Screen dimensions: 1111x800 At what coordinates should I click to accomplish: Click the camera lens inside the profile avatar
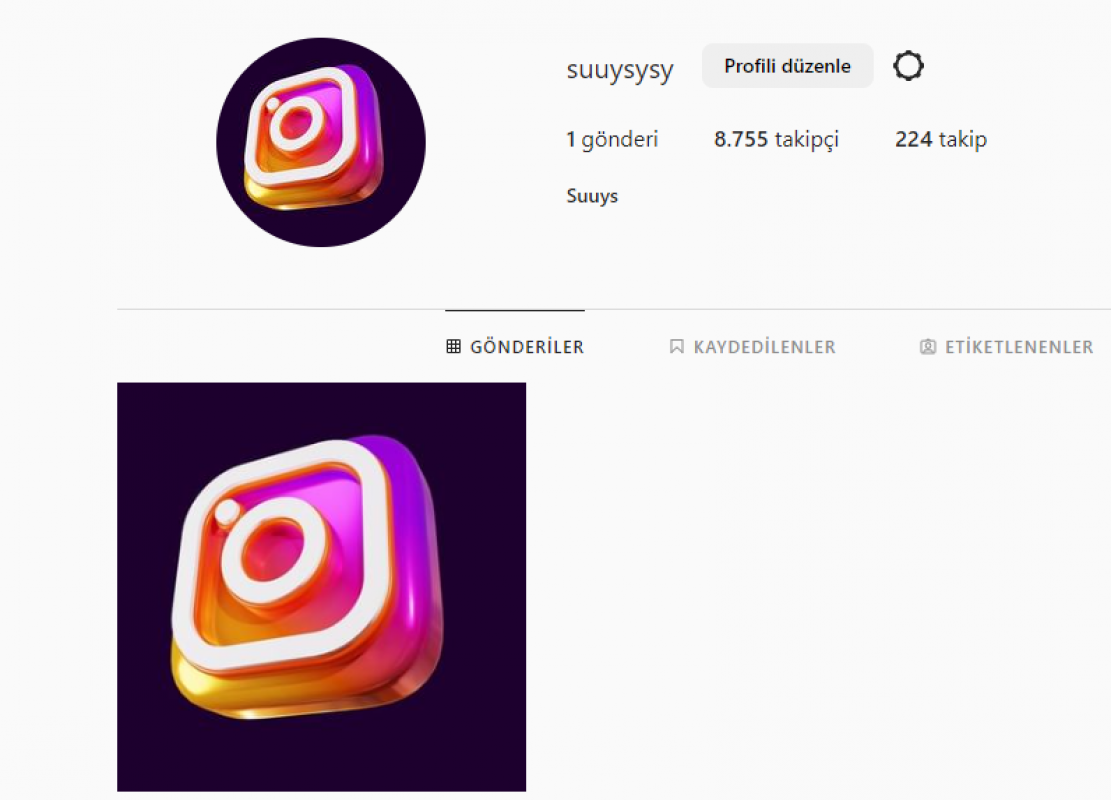coord(296,125)
